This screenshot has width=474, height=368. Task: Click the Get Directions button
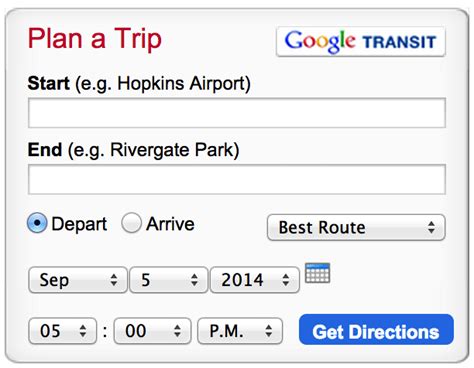pos(376,329)
